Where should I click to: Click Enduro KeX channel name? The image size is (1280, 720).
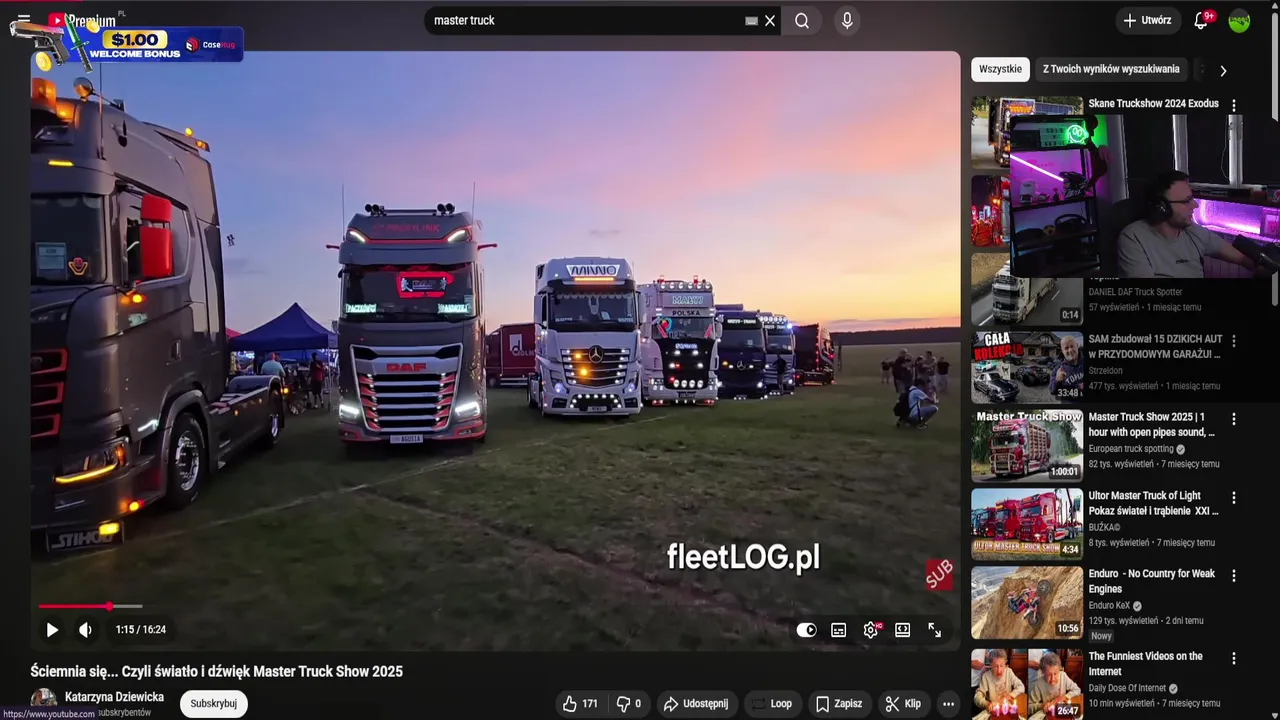coord(1109,605)
